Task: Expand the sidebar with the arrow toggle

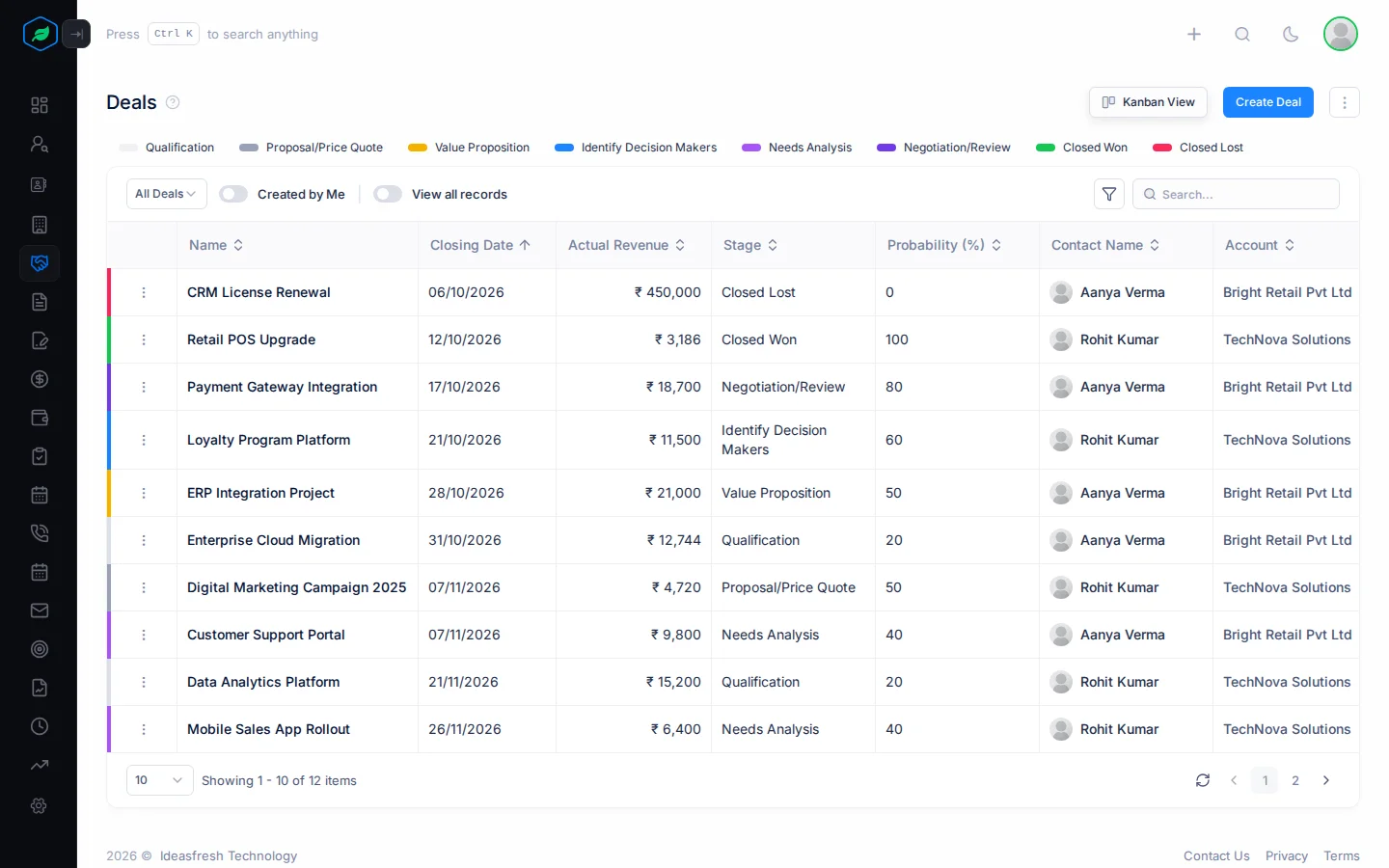Action: [x=76, y=34]
